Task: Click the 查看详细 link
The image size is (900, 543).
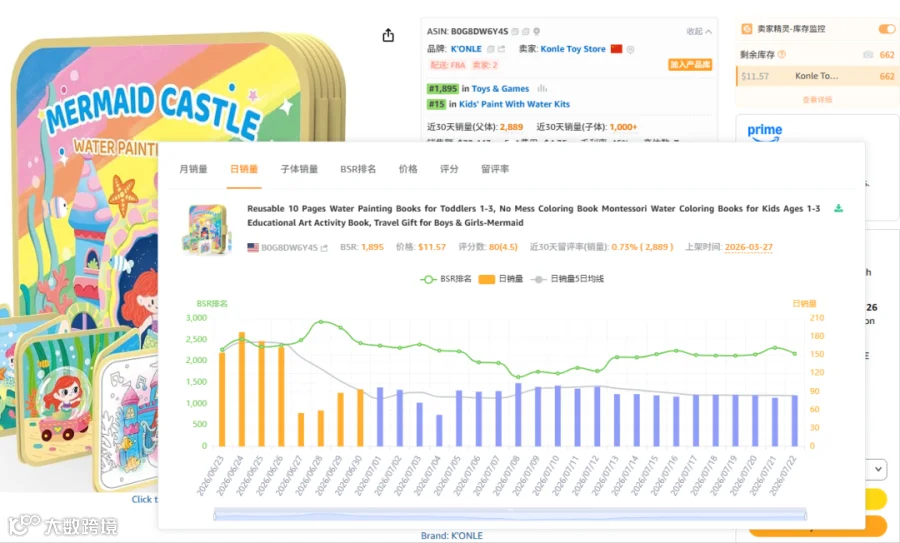Action: (x=817, y=99)
